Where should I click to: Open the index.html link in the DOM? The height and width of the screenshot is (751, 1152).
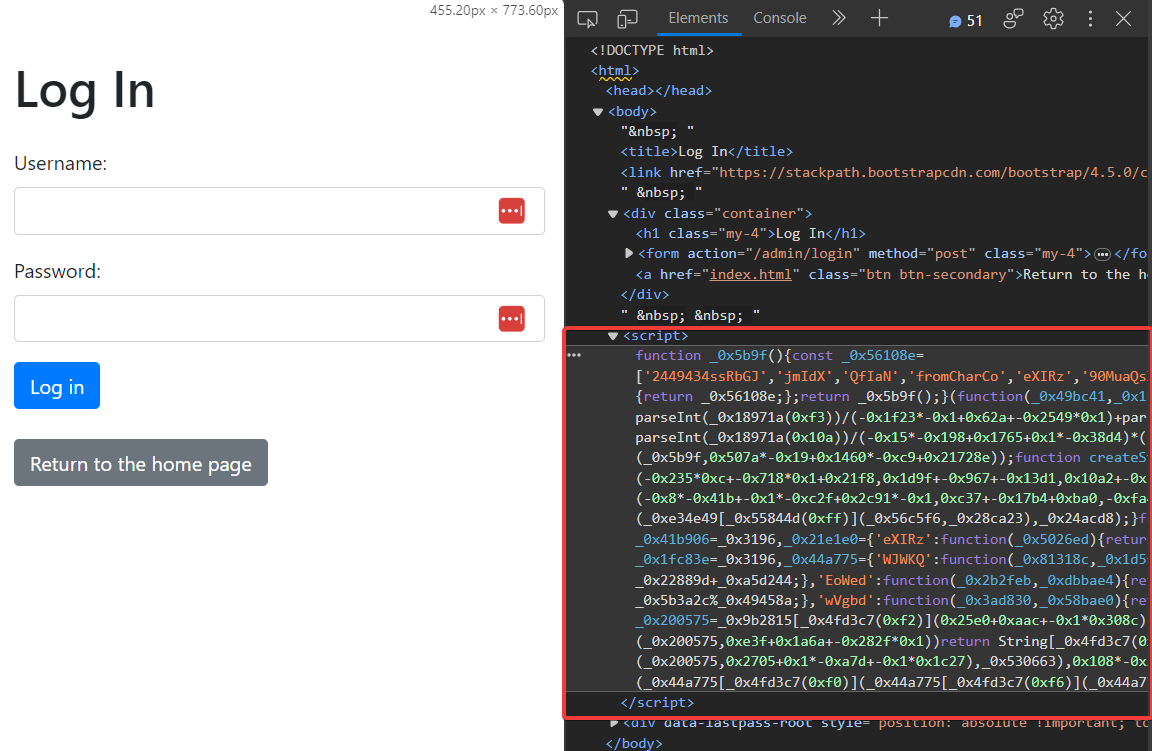[x=751, y=274]
